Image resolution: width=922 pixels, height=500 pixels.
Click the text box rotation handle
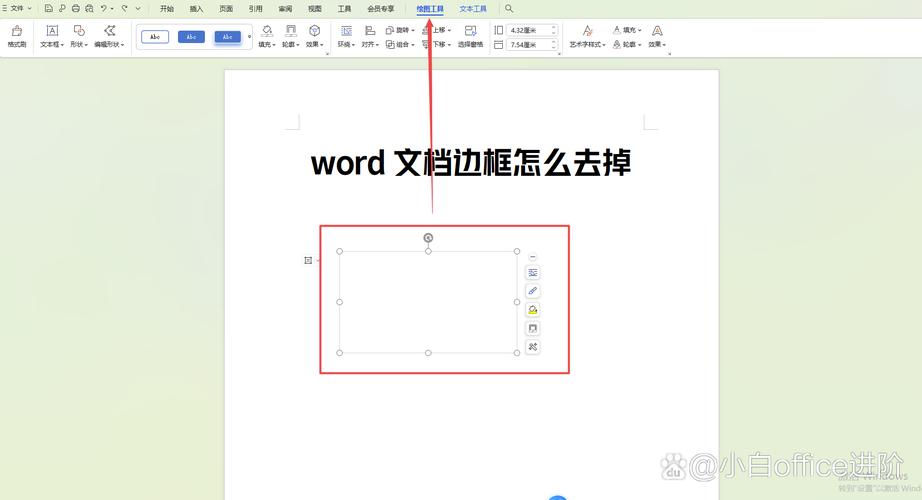pos(428,238)
